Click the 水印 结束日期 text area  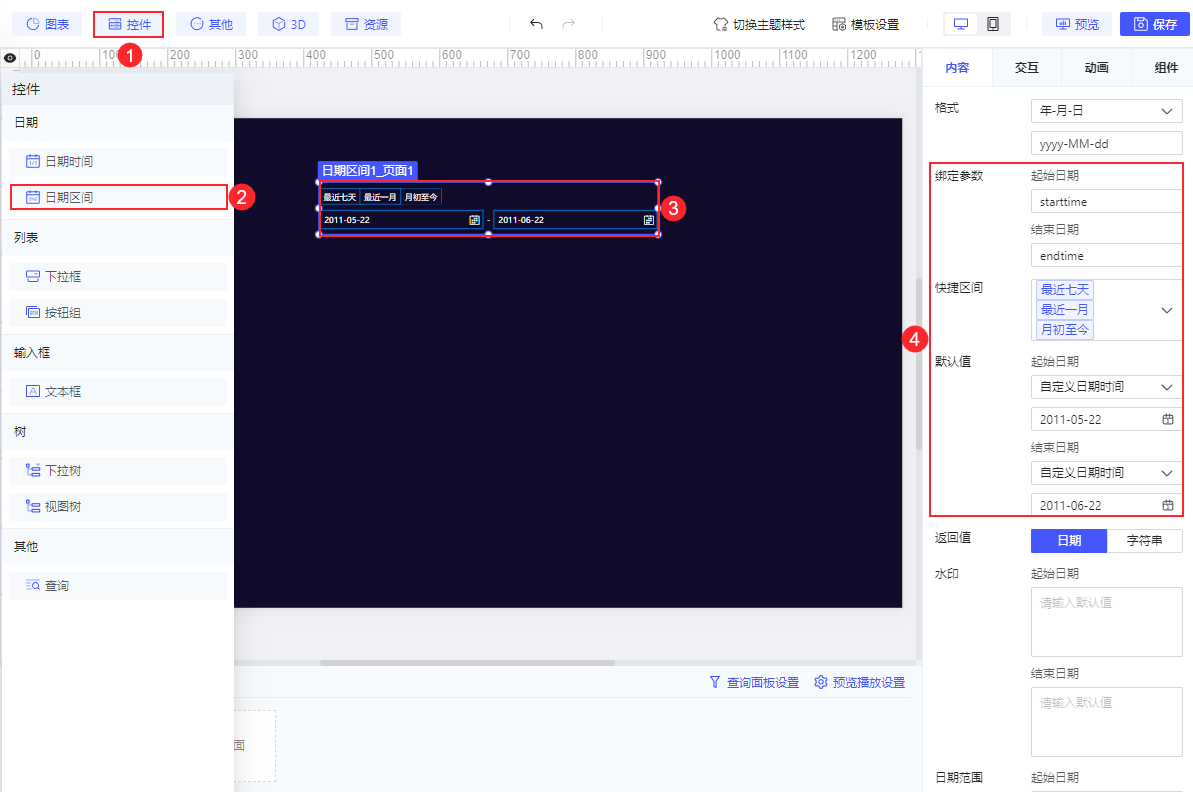pyautogui.click(x=1106, y=722)
